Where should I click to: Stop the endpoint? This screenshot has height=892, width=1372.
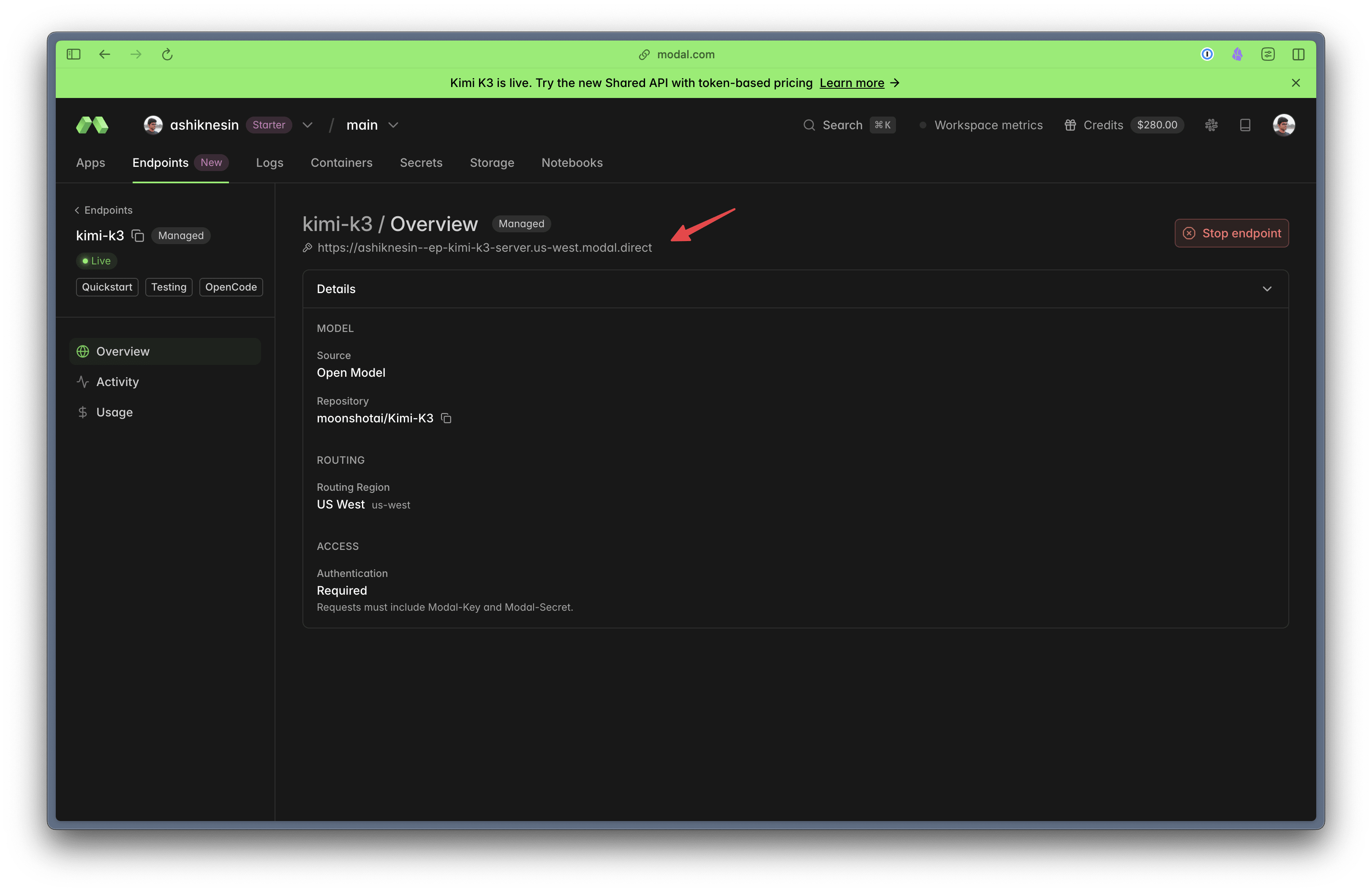click(x=1232, y=234)
